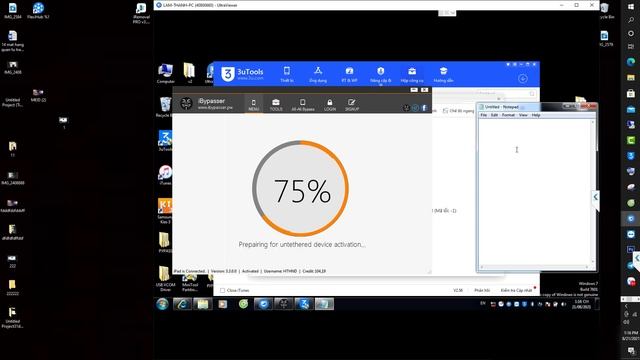This screenshot has height=360, width=640.
Task: Open the media player on the remote taskbar
Action: [222, 304]
